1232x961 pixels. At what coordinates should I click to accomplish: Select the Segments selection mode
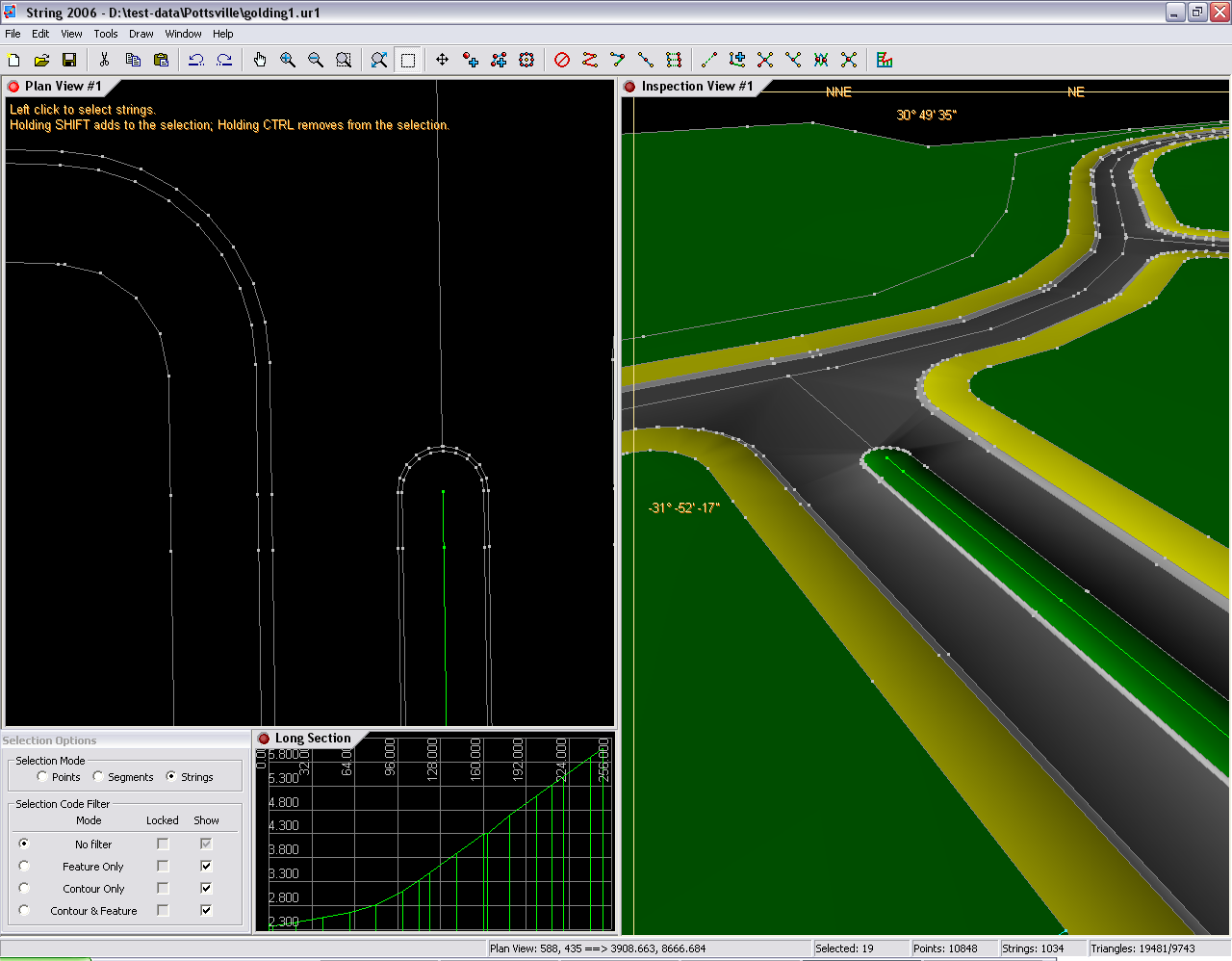click(x=98, y=776)
